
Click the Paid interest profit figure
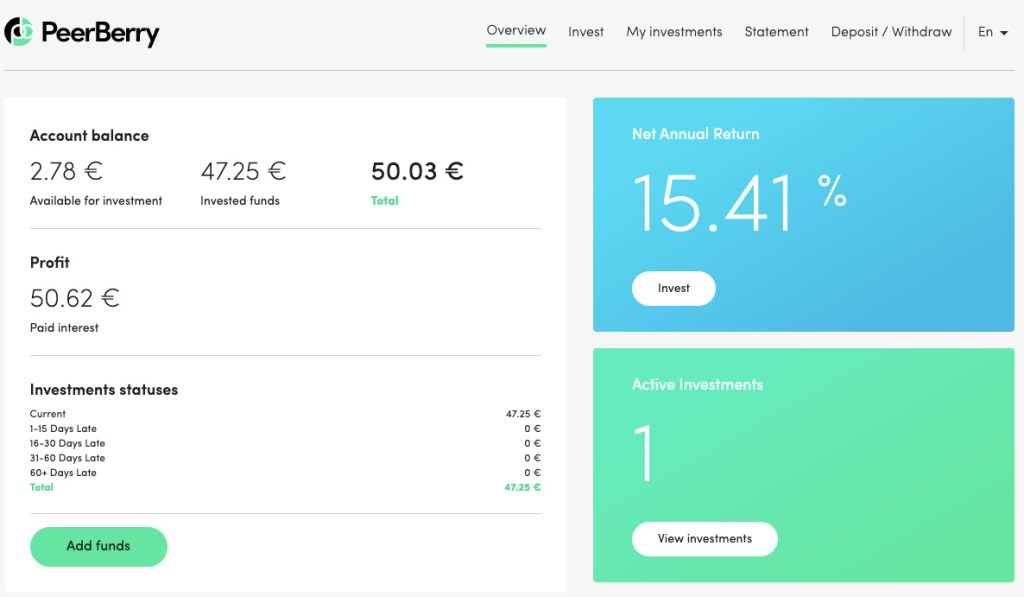coord(75,297)
